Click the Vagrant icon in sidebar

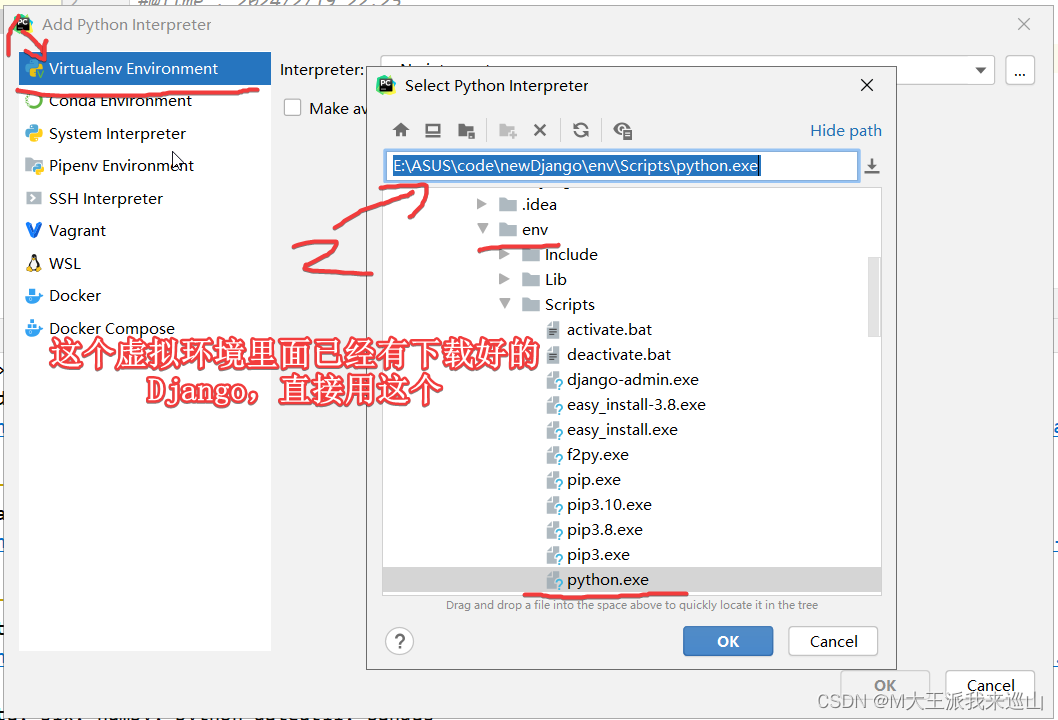tap(34, 230)
